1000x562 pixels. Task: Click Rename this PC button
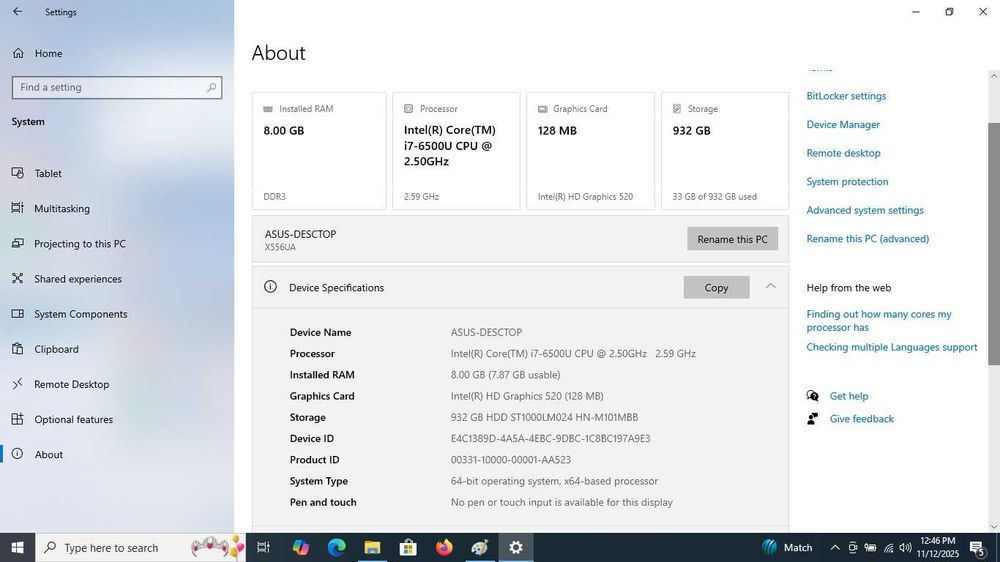[732, 239]
